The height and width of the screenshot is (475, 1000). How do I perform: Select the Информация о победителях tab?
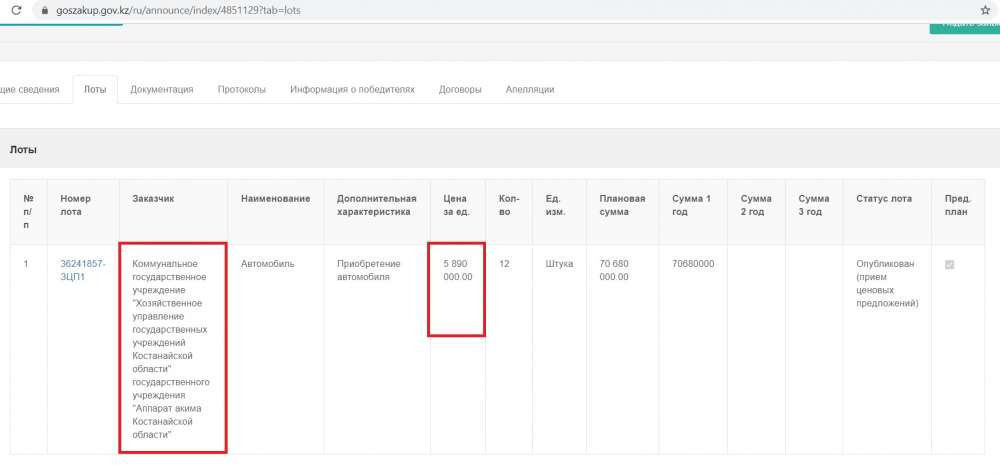pos(352,89)
